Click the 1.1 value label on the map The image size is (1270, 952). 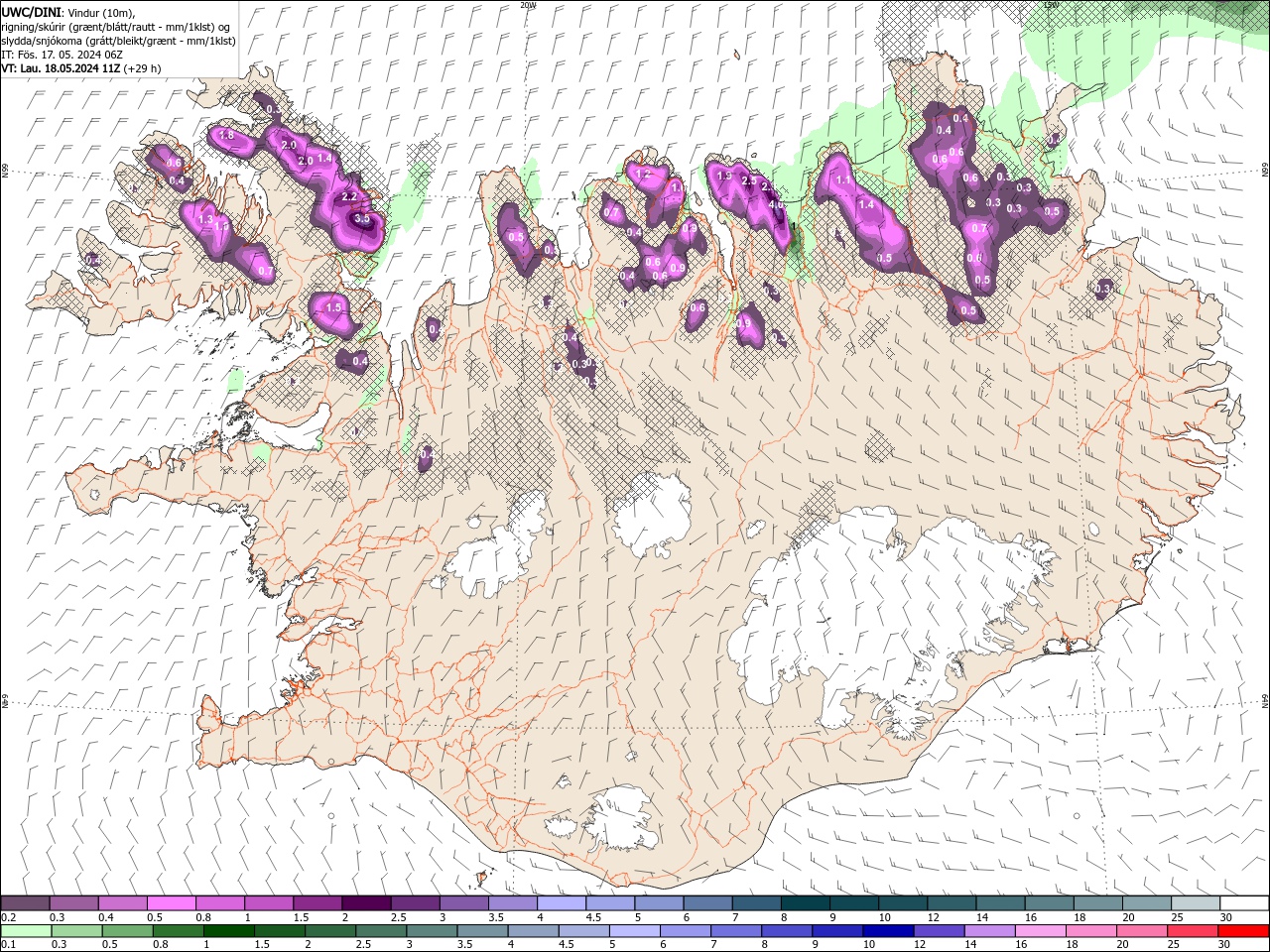click(x=844, y=180)
